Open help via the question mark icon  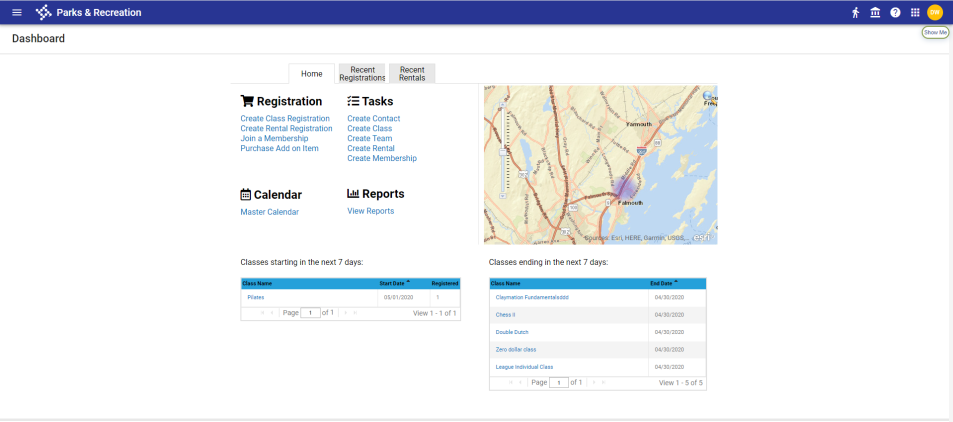click(x=895, y=12)
